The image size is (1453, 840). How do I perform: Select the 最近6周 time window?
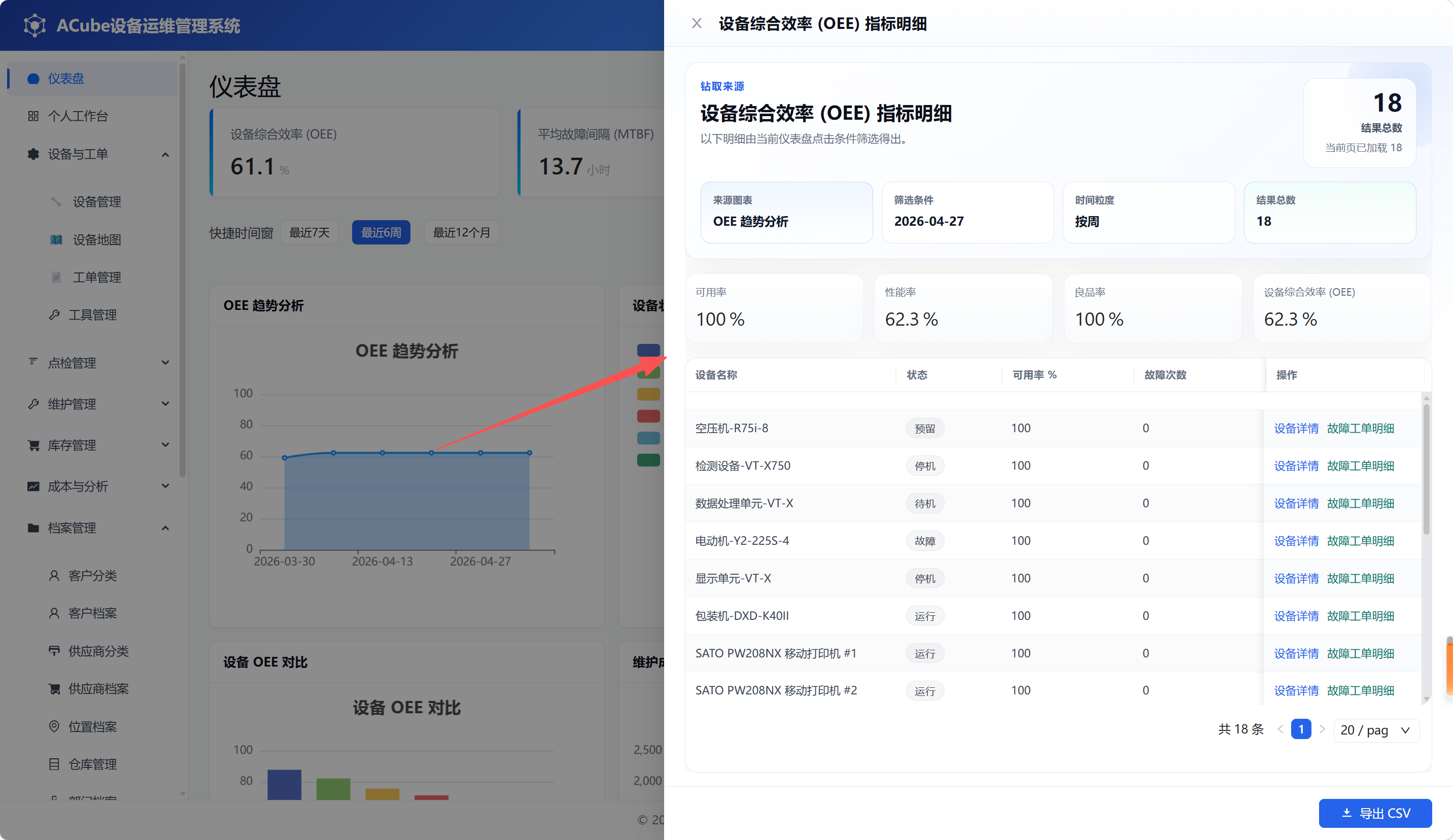pos(381,232)
